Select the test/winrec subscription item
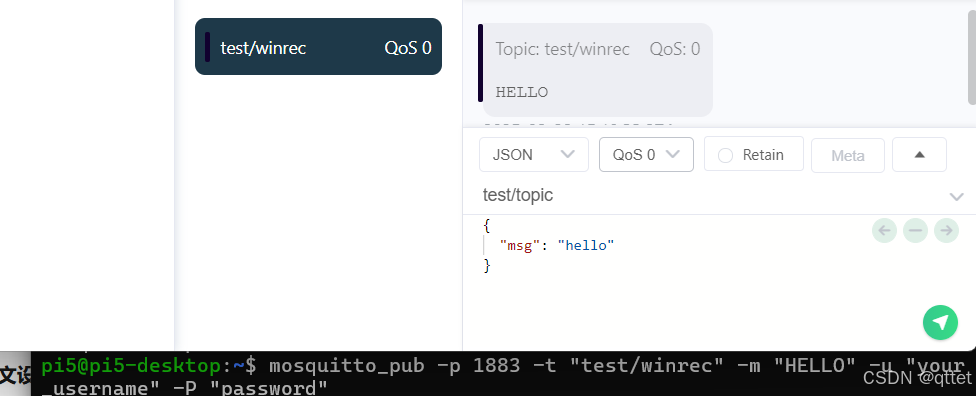976x396 pixels. tap(318, 47)
